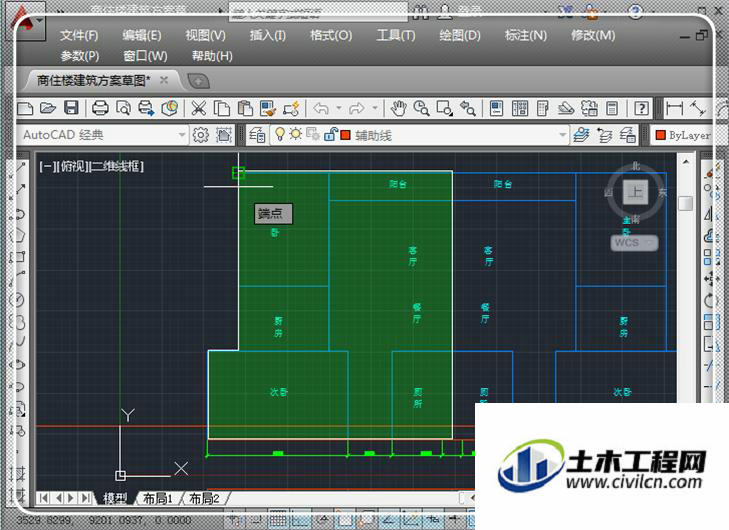Open the 工具(T) menu
This screenshot has height=530, width=729.
point(396,35)
